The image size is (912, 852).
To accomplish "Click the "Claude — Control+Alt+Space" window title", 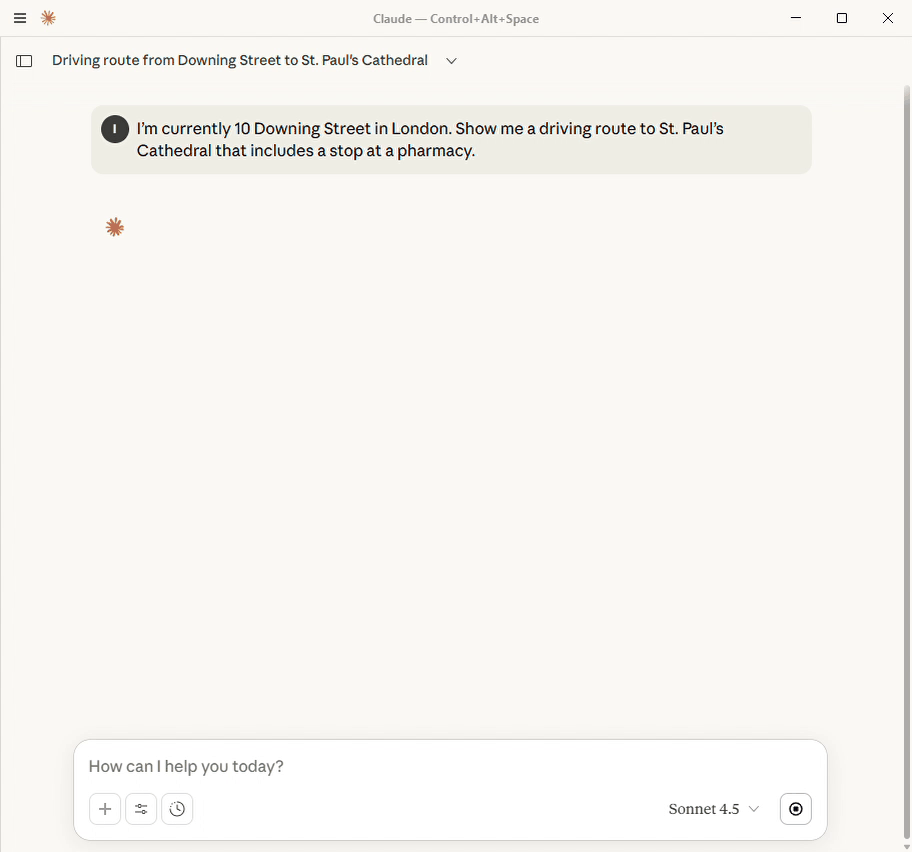I will [x=456, y=19].
